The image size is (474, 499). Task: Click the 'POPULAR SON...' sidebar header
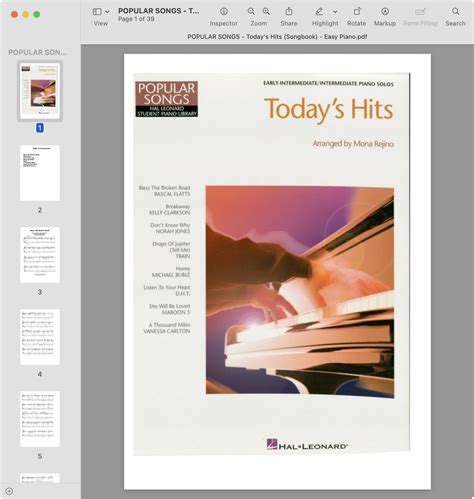pos(37,52)
